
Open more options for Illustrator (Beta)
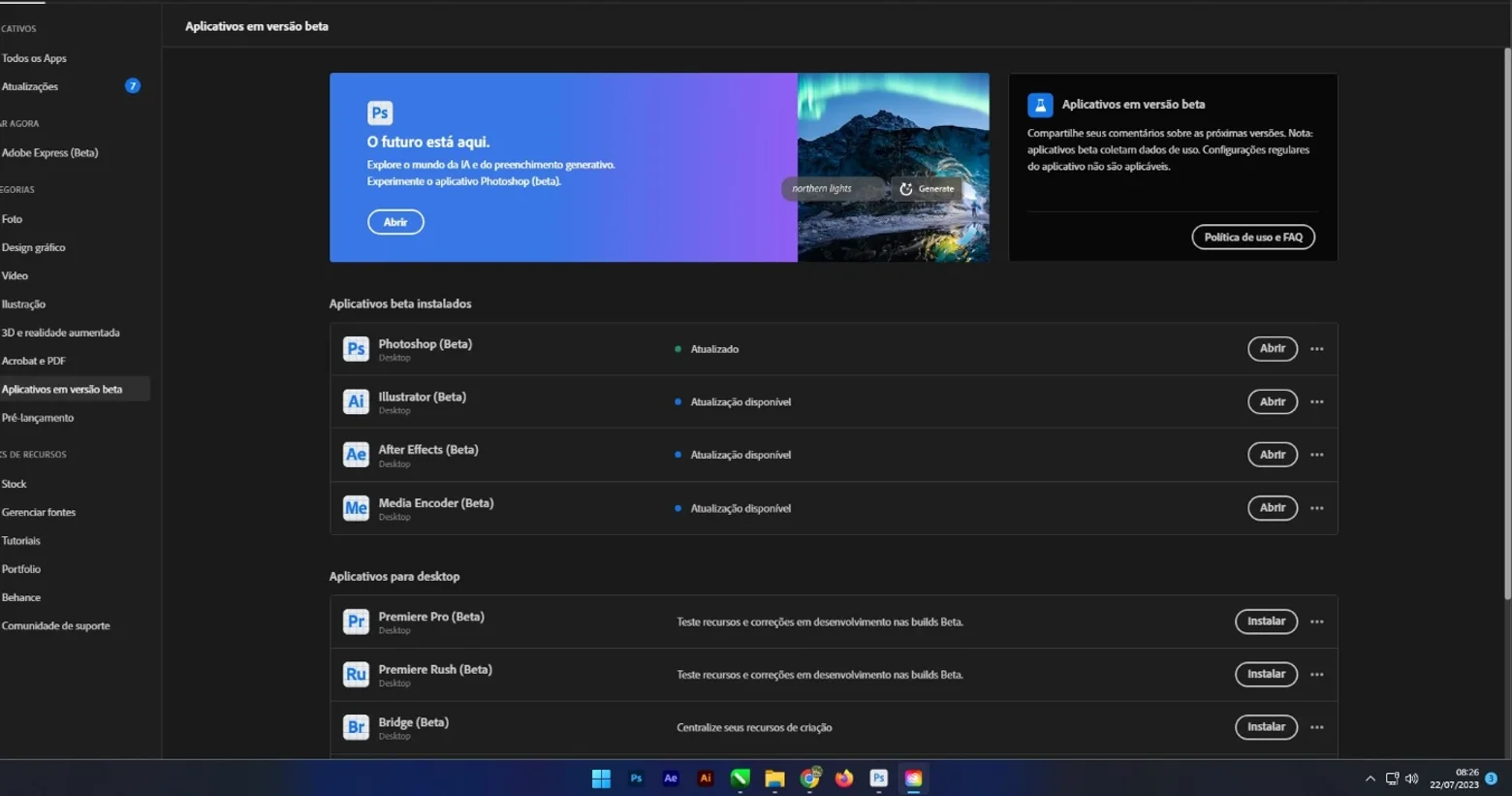(x=1316, y=401)
